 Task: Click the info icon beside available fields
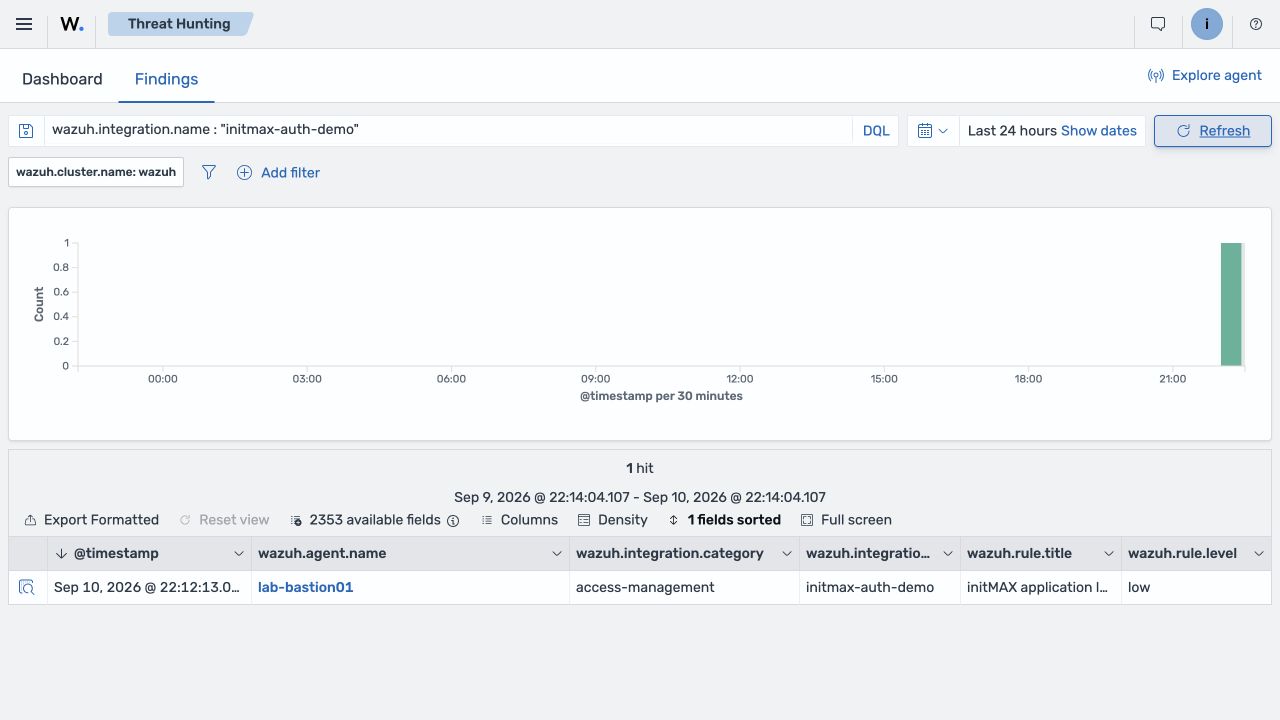[x=453, y=520]
